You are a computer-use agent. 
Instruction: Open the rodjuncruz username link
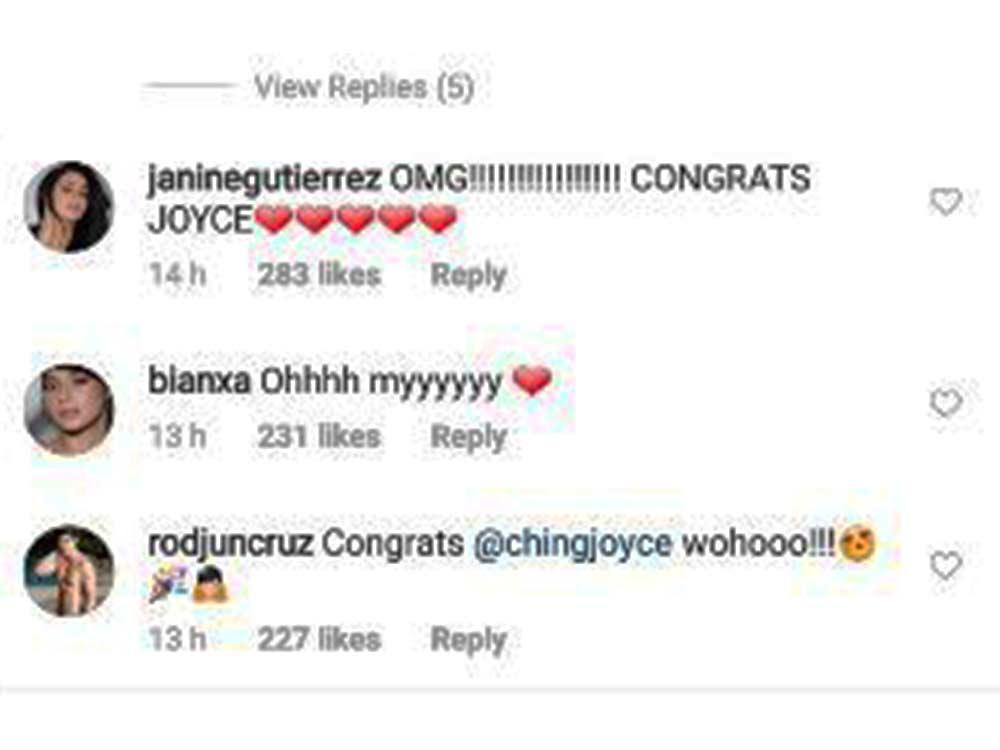(x=230, y=545)
